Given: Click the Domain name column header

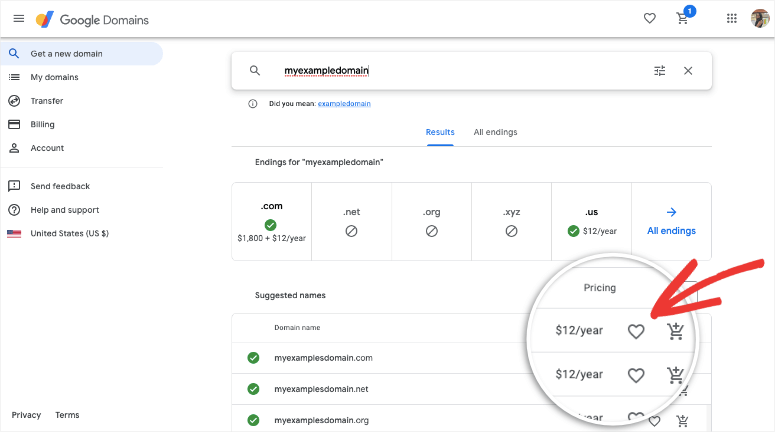Looking at the screenshot, I should 297,328.
